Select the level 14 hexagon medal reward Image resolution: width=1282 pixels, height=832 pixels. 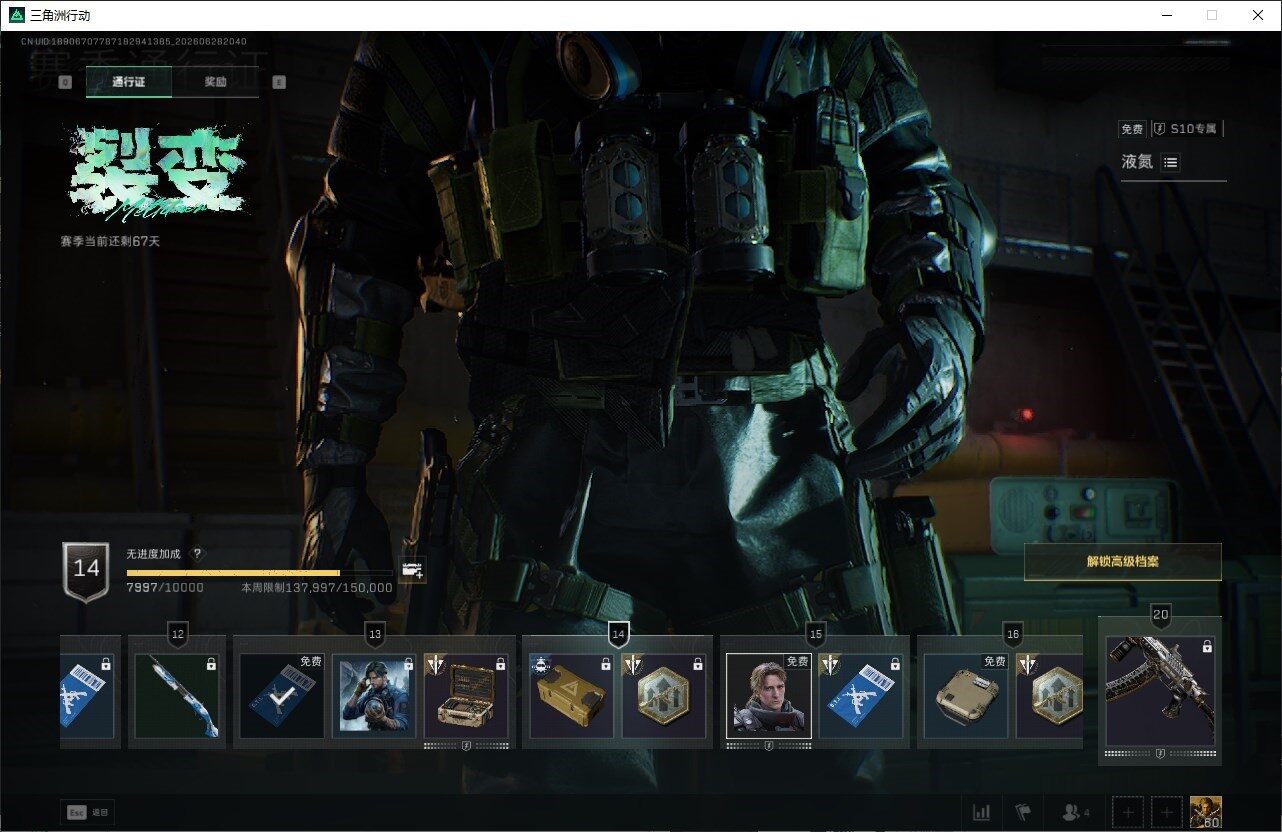point(664,695)
